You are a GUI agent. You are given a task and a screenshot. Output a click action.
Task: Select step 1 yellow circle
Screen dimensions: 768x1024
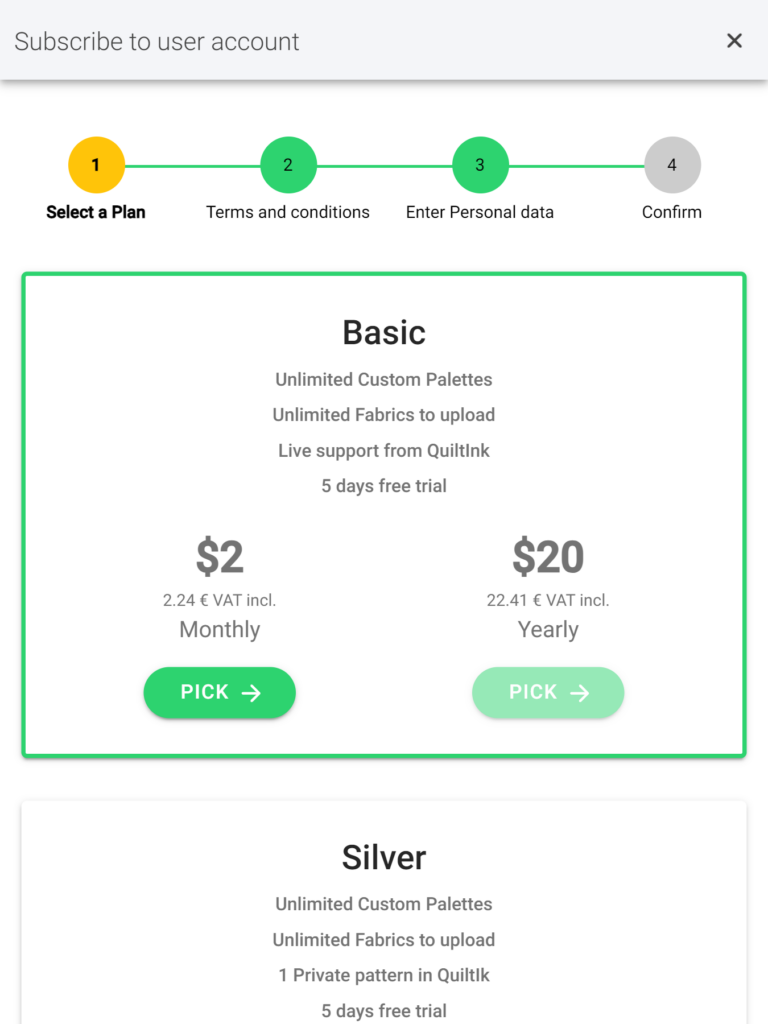(x=96, y=165)
